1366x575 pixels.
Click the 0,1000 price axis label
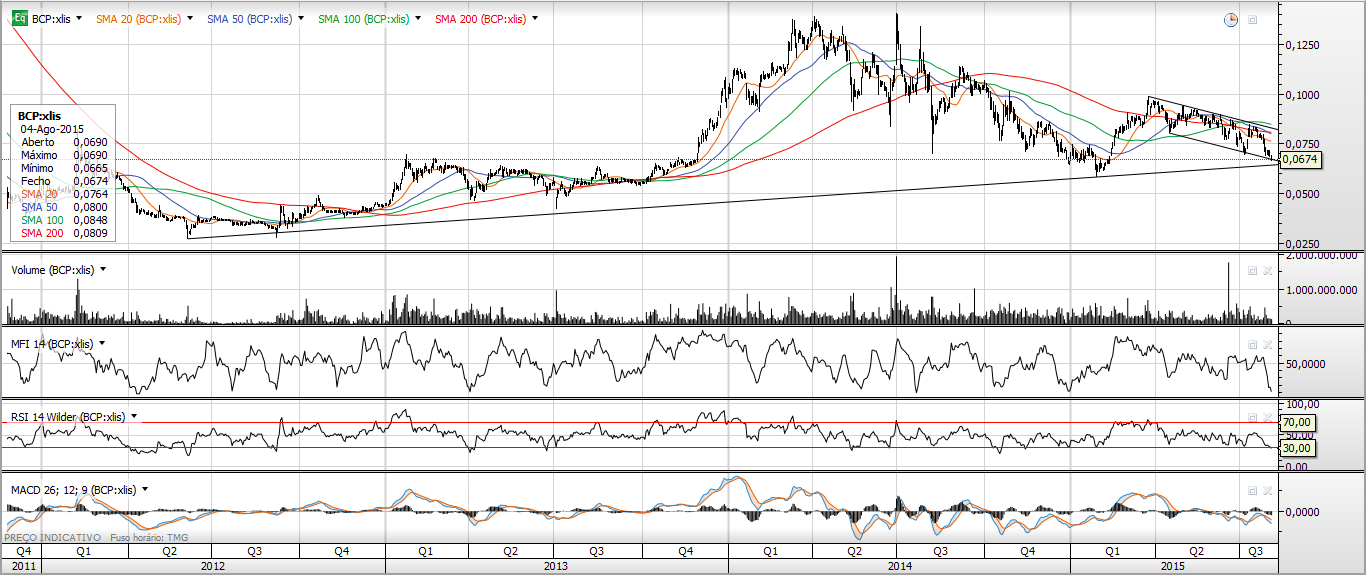point(1301,94)
